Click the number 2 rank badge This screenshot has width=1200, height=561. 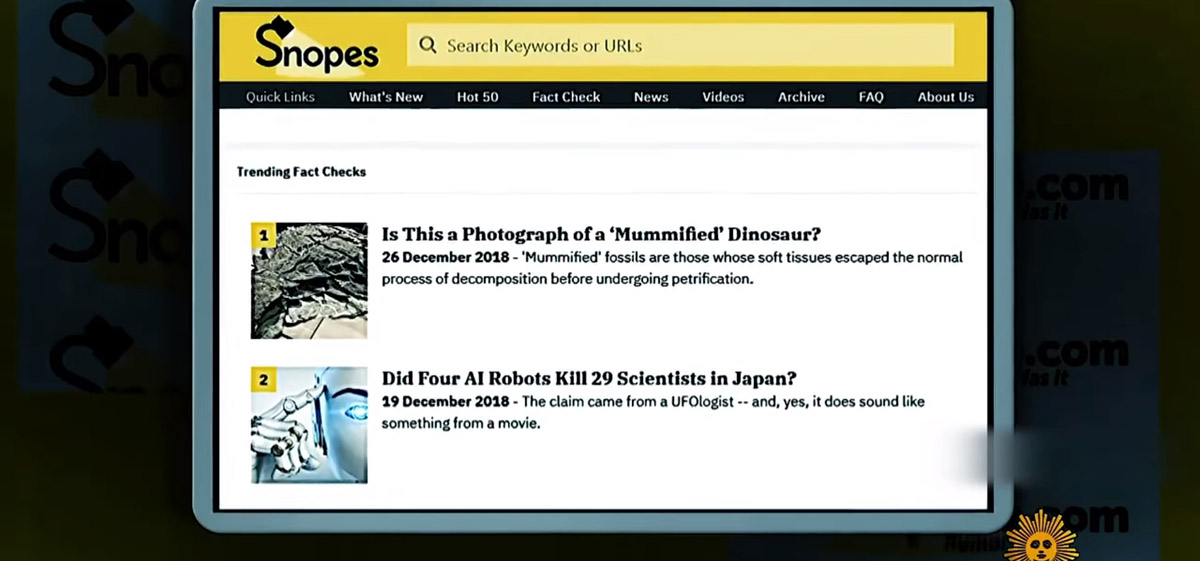point(263,380)
